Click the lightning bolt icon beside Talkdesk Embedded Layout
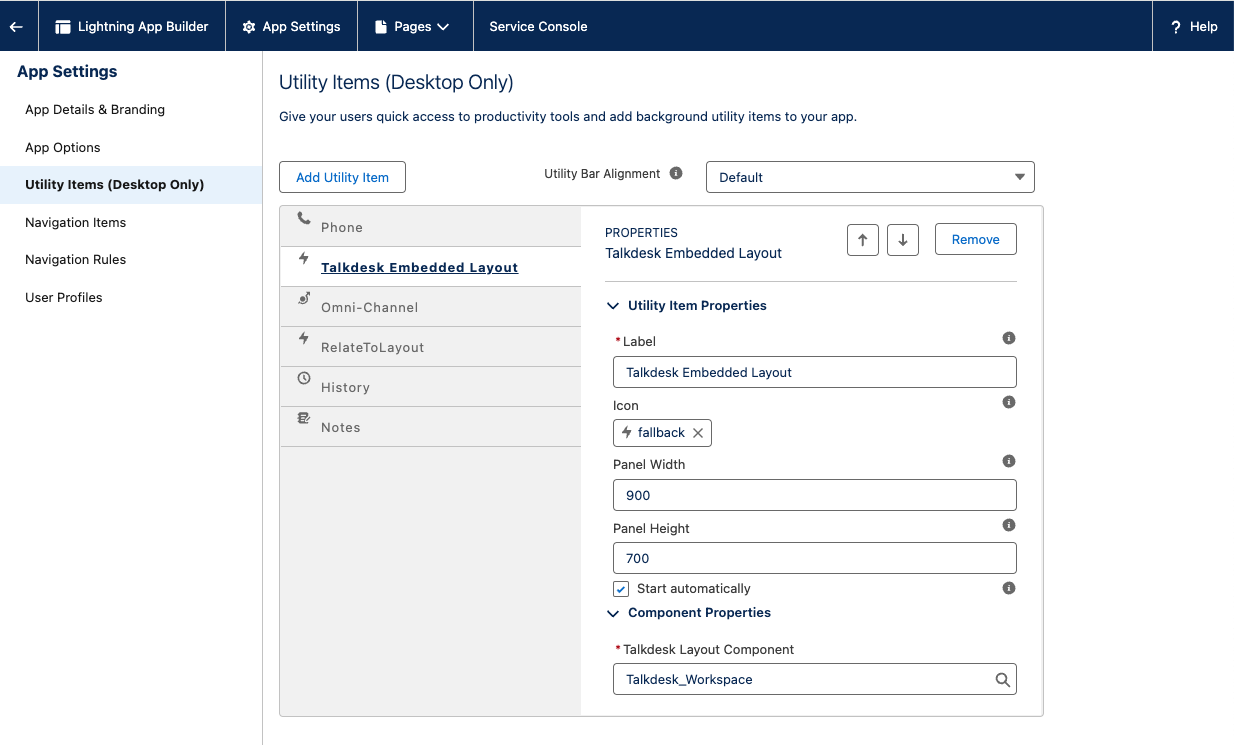The height and width of the screenshot is (745, 1234). click(x=304, y=259)
